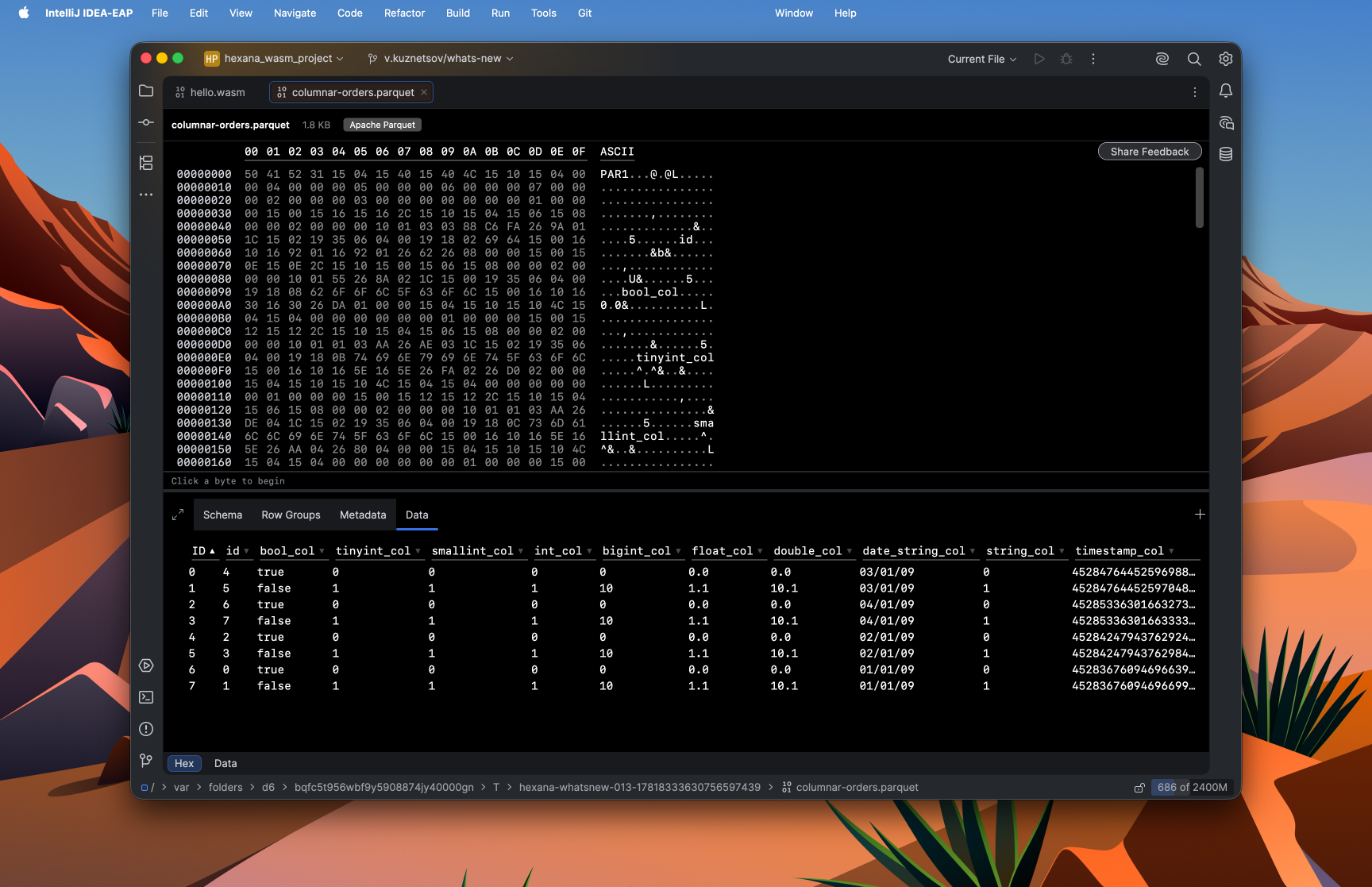Open the Current File run configuration dropdown
Image resolution: width=1372 pixels, height=887 pixels.
pyautogui.click(x=982, y=59)
